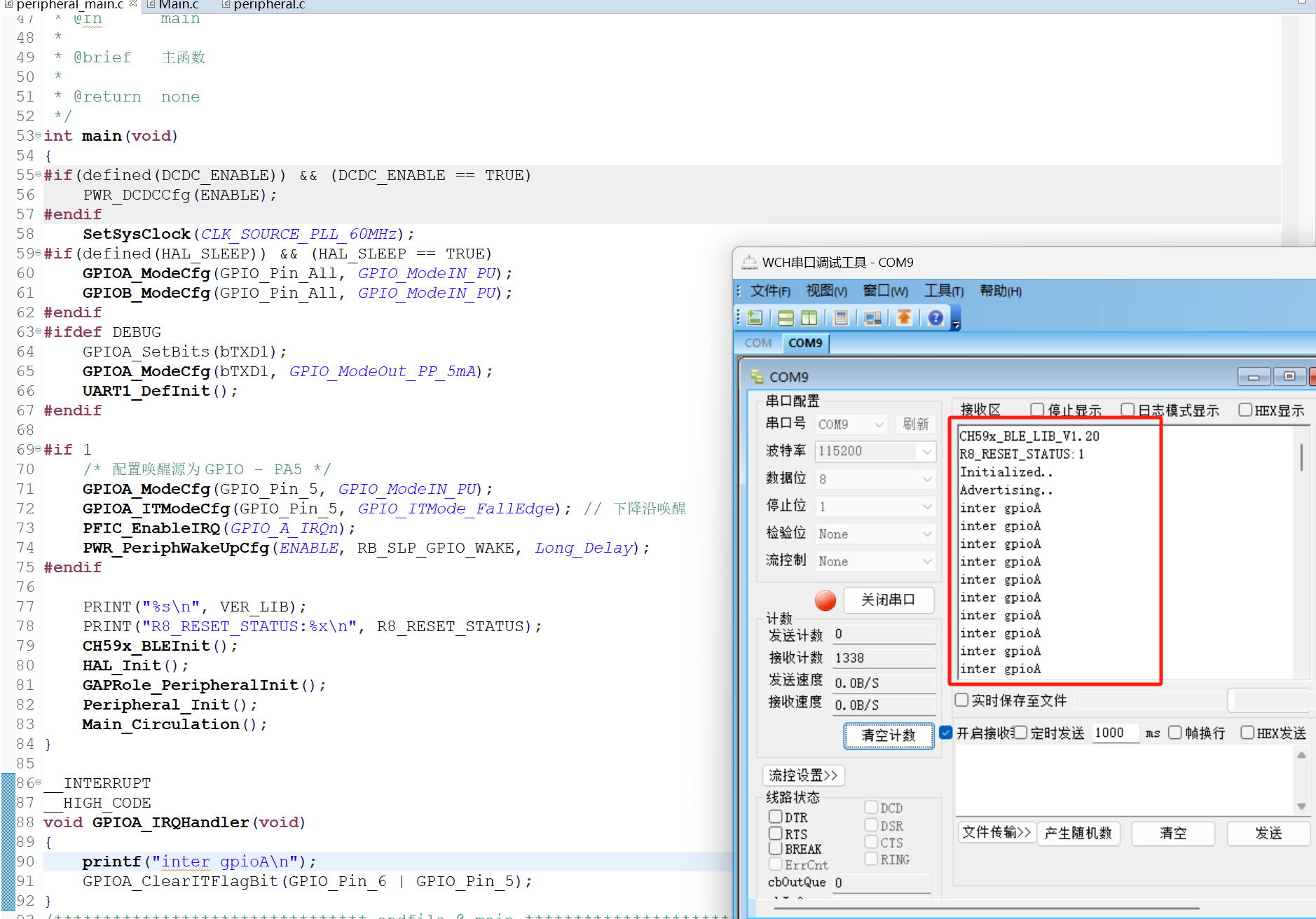Click the save file path field
The height and width of the screenshot is (919, 1316).
coord(1151,700)
